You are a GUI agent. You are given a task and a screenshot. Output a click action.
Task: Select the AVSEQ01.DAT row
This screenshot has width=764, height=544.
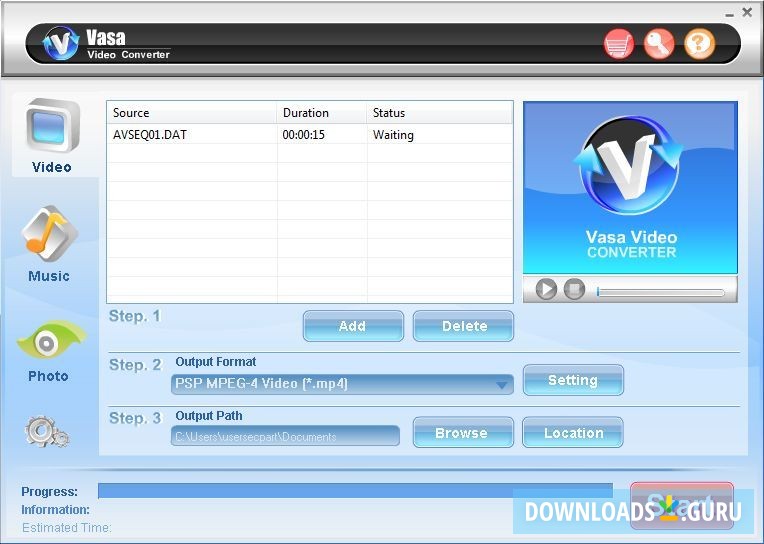[310, 135]
